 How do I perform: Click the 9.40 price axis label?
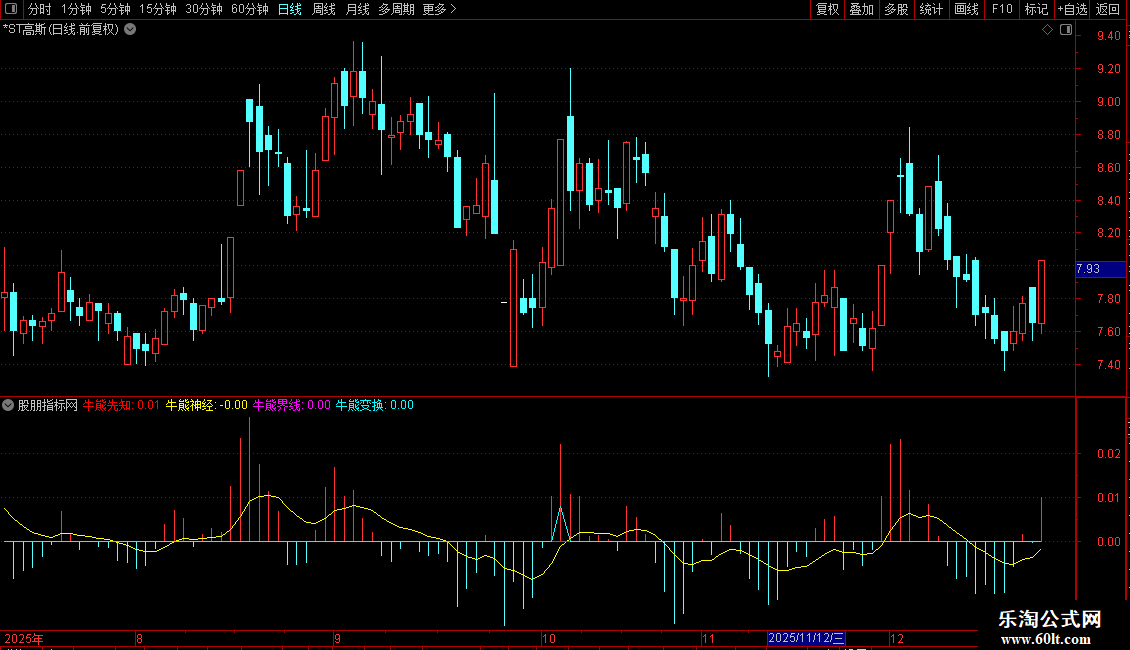pos(1108,35)
